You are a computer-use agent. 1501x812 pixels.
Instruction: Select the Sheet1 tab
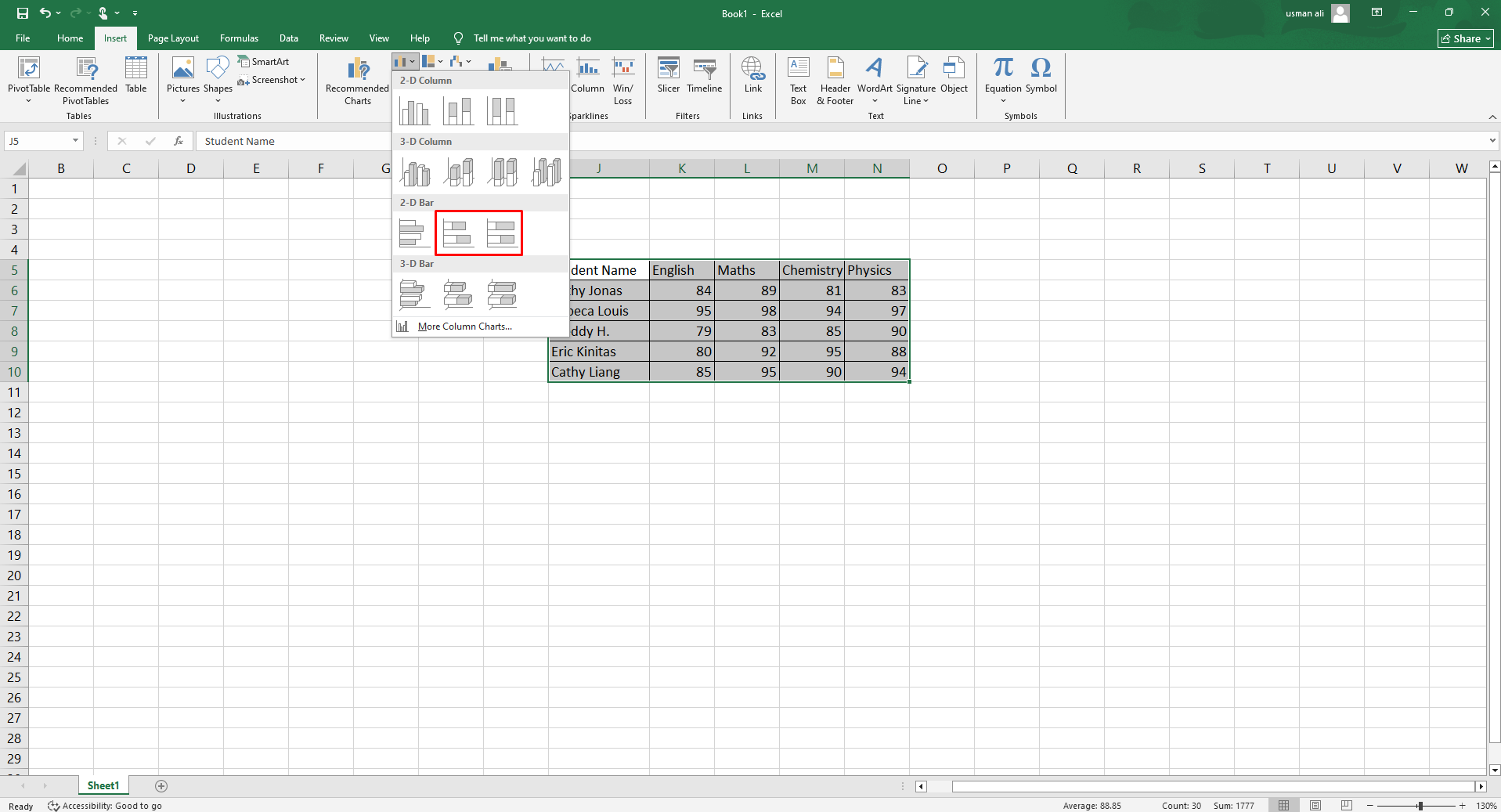tap(103, 785)
